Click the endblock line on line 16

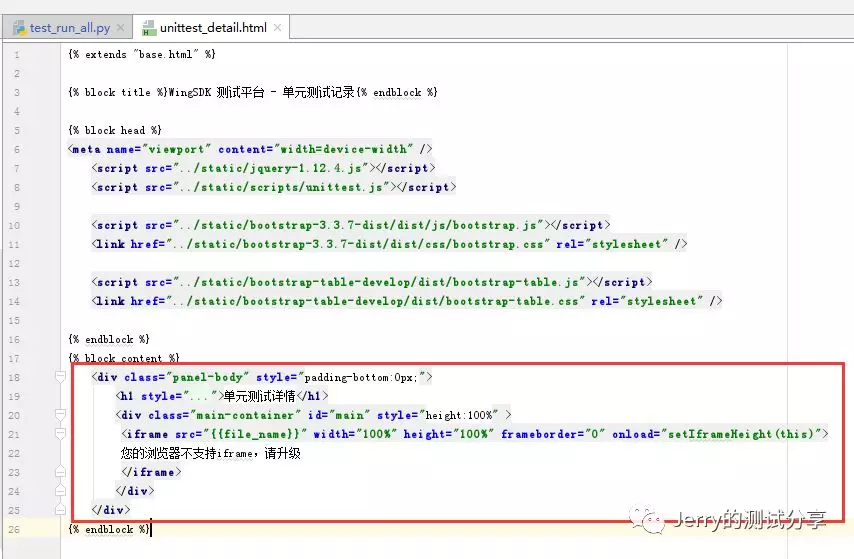point(109,339)
